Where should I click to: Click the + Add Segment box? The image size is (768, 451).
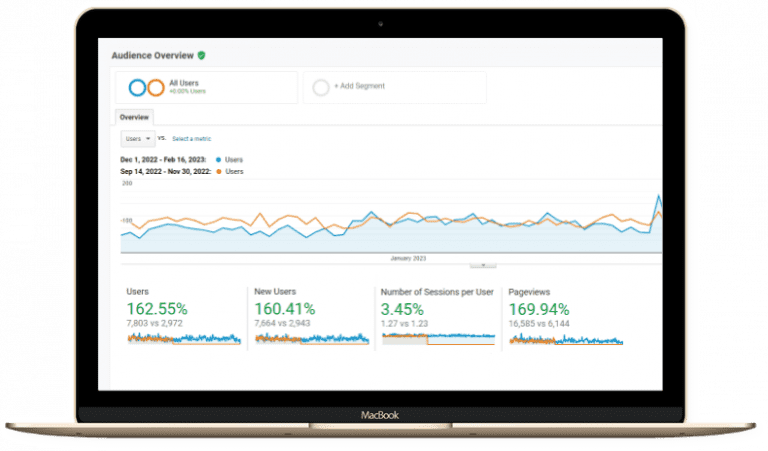pyautogui.click(x=394, y=87)
